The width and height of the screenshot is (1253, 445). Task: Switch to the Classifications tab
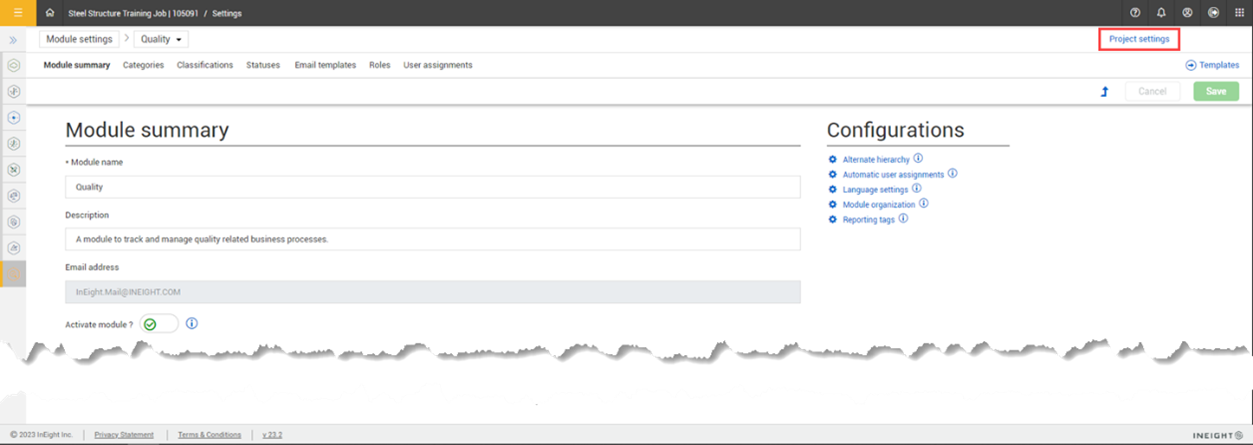[x=205, y=65]
